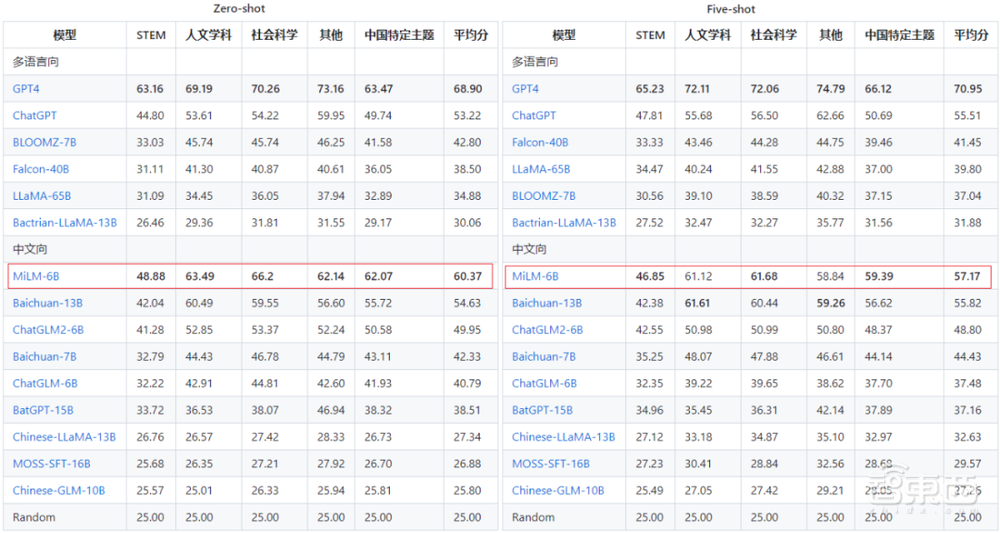Select Falcon-40B link in Five-shot table

[540, 142]
